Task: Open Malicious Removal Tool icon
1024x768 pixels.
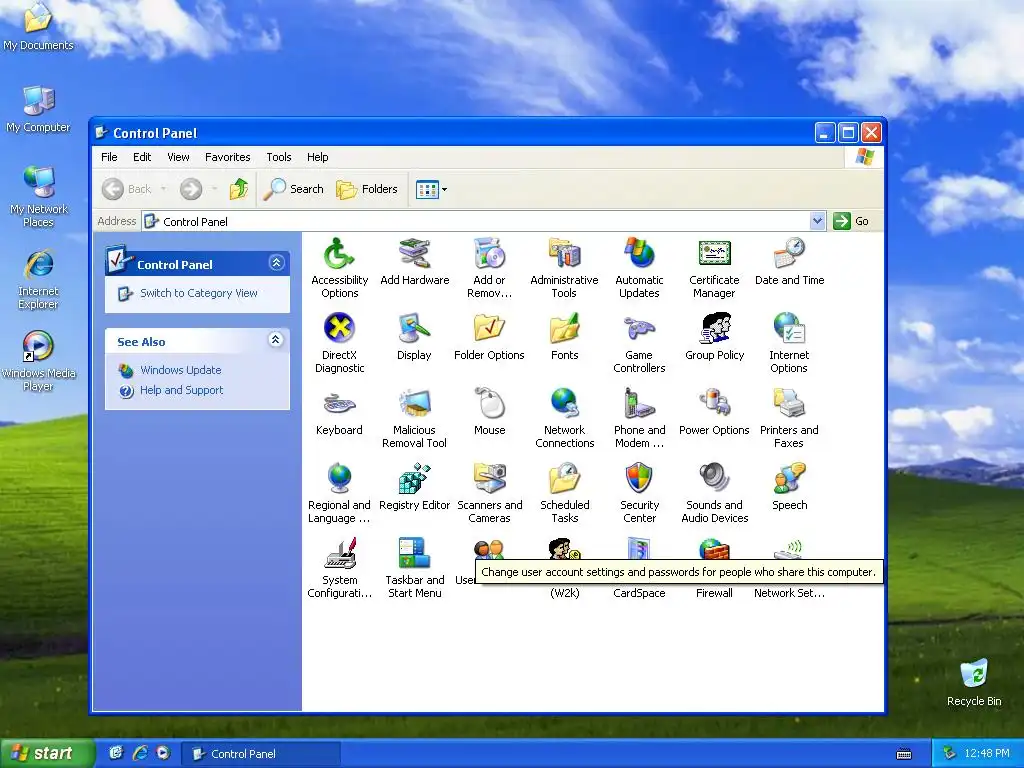Action: (415, 404)
